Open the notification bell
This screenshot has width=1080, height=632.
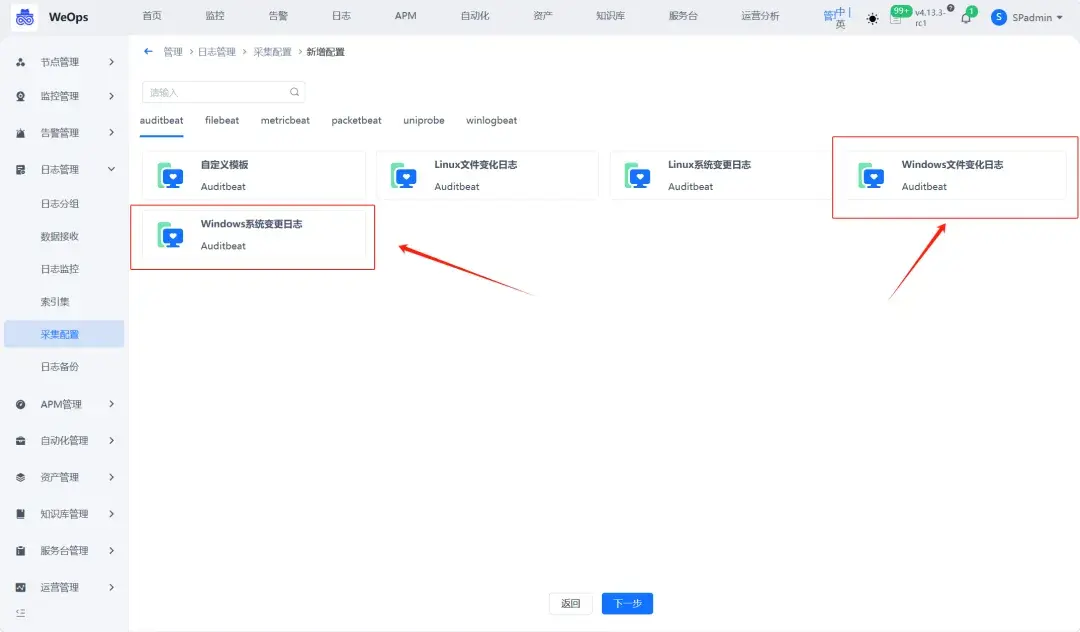[x=966, y=17]
